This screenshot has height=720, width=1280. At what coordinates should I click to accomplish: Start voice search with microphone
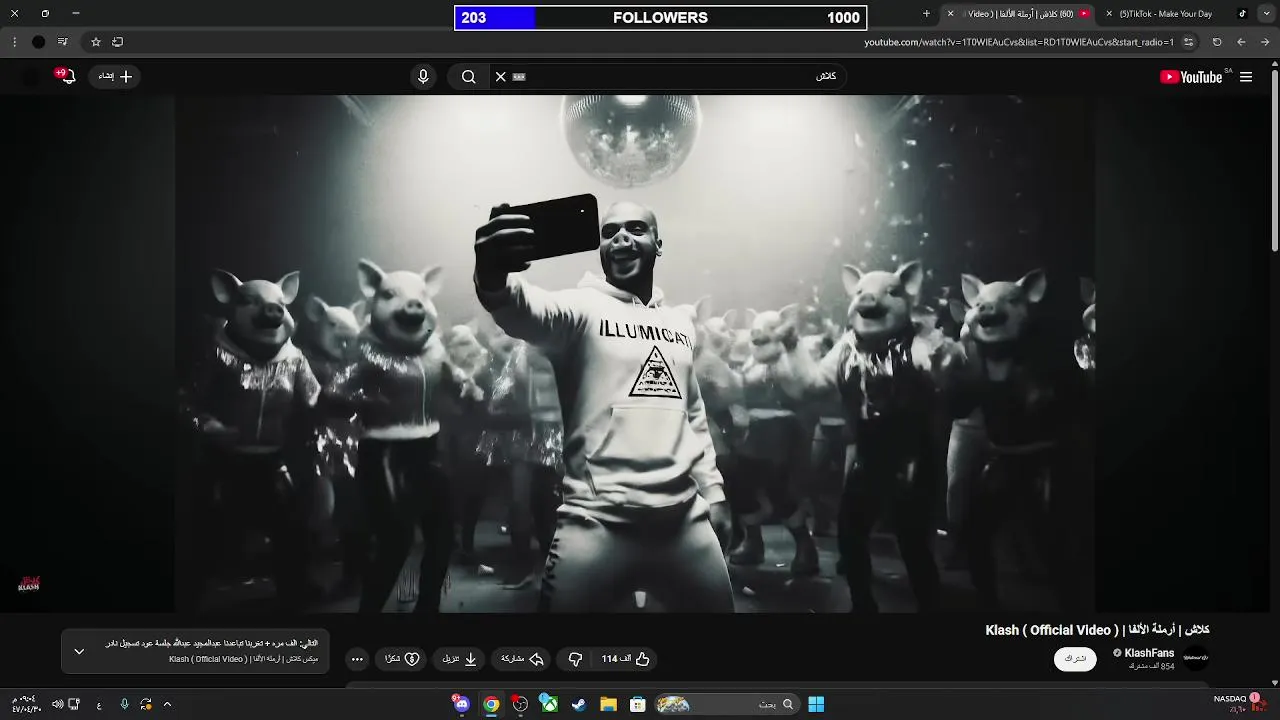click(x=423, y=76)
